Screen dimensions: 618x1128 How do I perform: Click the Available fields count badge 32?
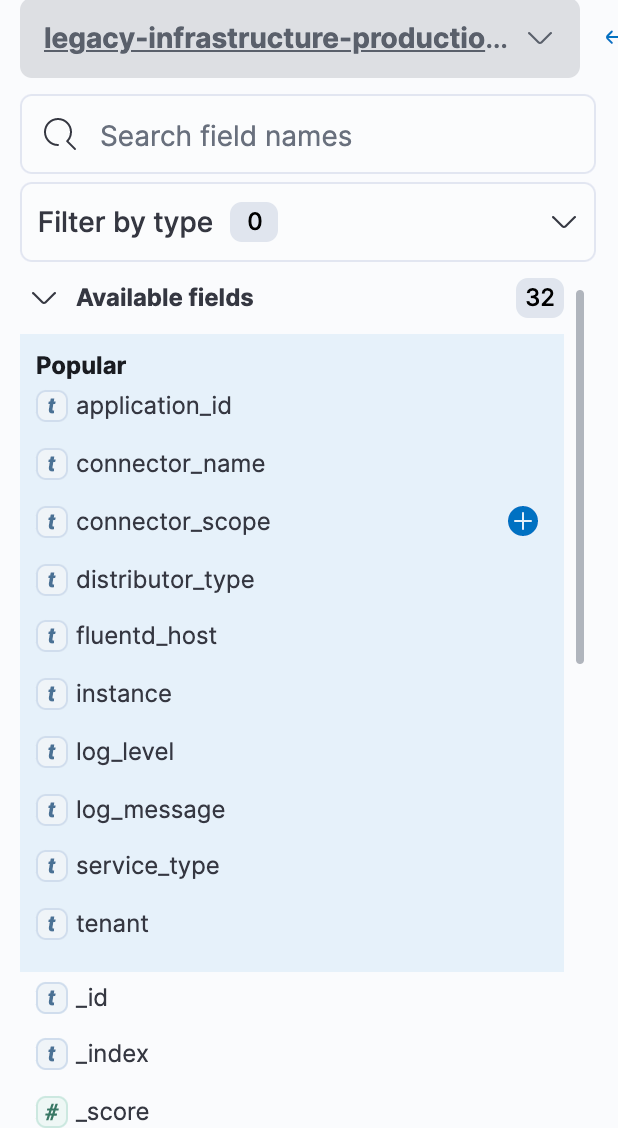[x=540, y=298]
